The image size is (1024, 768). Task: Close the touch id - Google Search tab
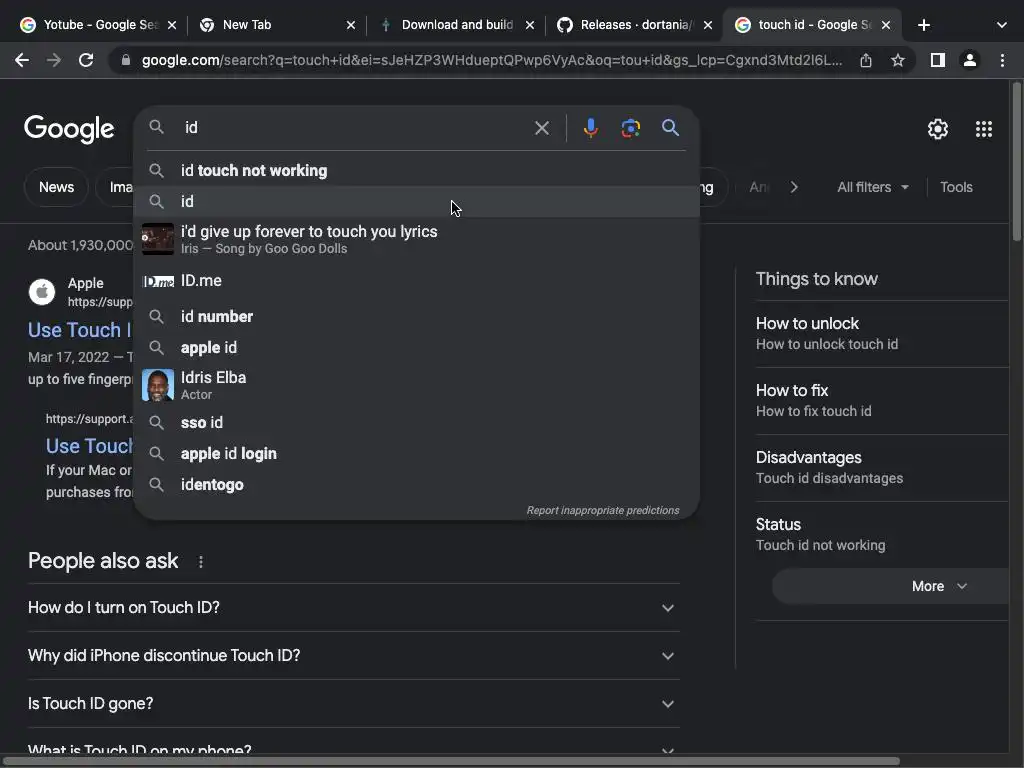click(886, 25)
